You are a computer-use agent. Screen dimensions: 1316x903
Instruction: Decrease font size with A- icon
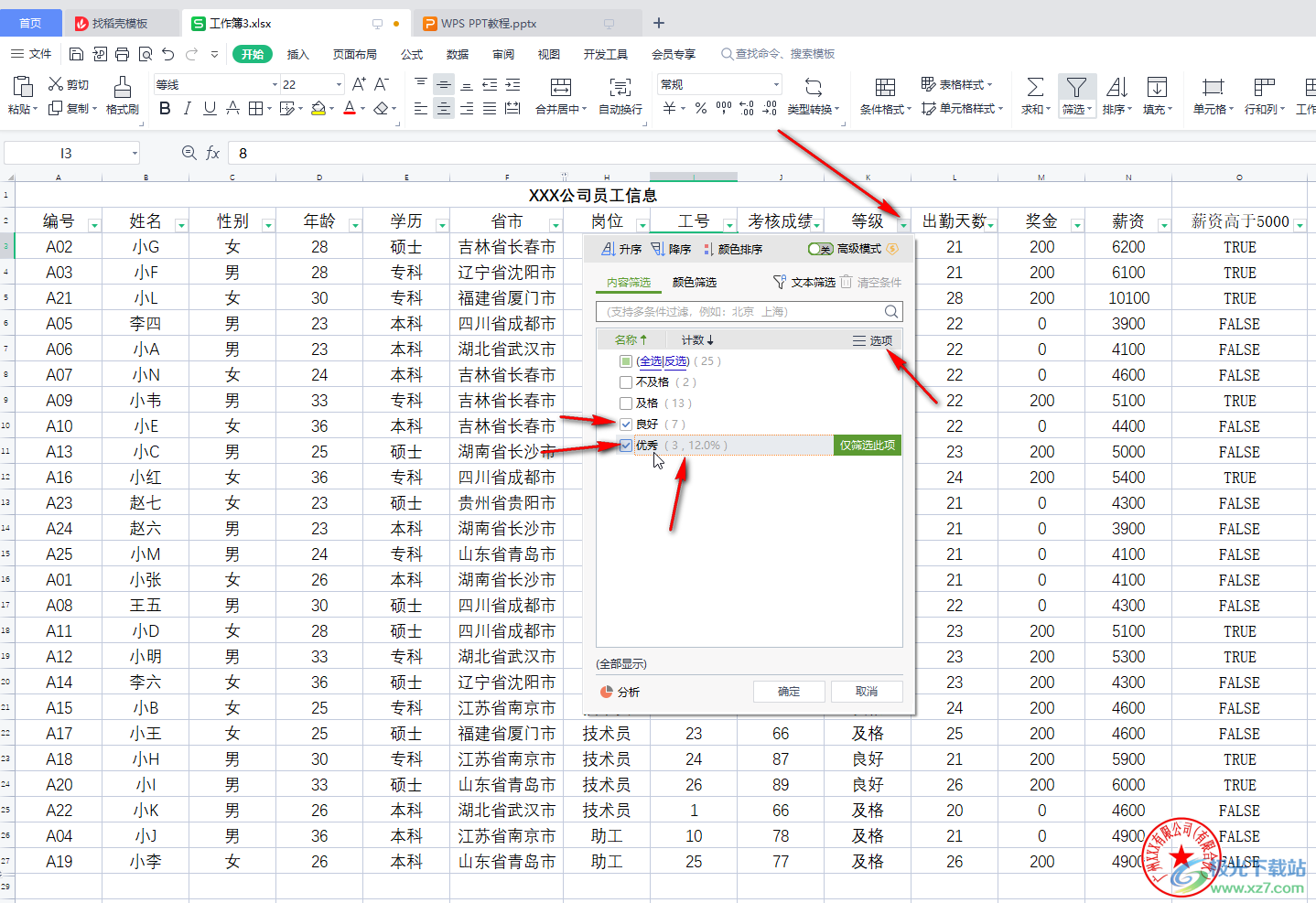pyautogui.click(x=382, y=84)
